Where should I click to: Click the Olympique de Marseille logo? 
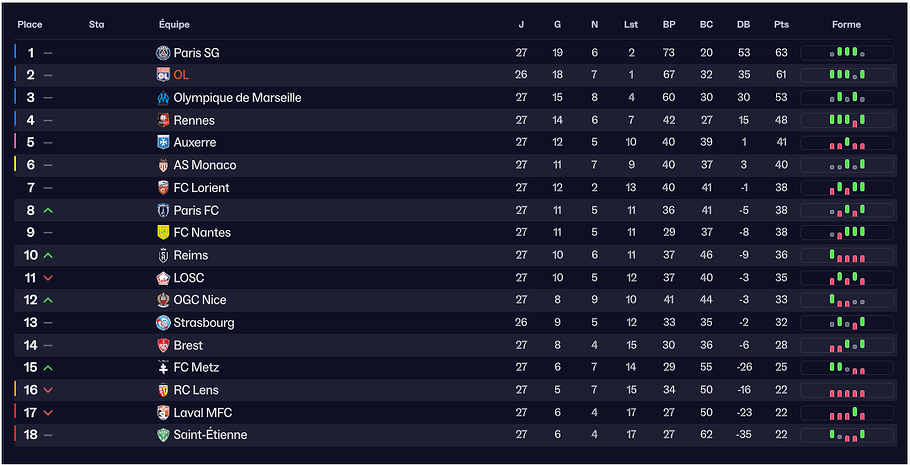[164, 98]
